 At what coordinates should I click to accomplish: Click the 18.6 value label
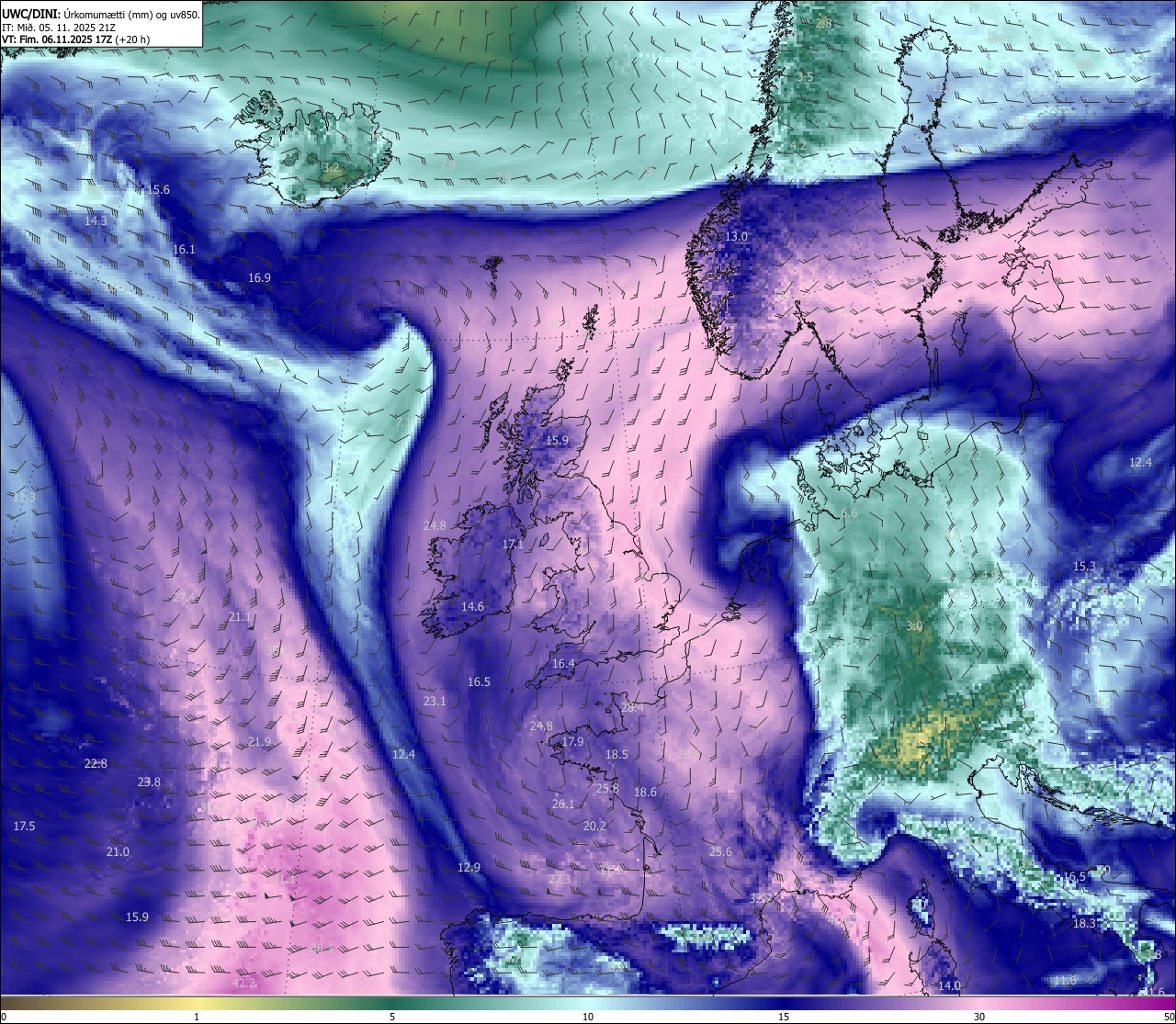pos(645,793)
